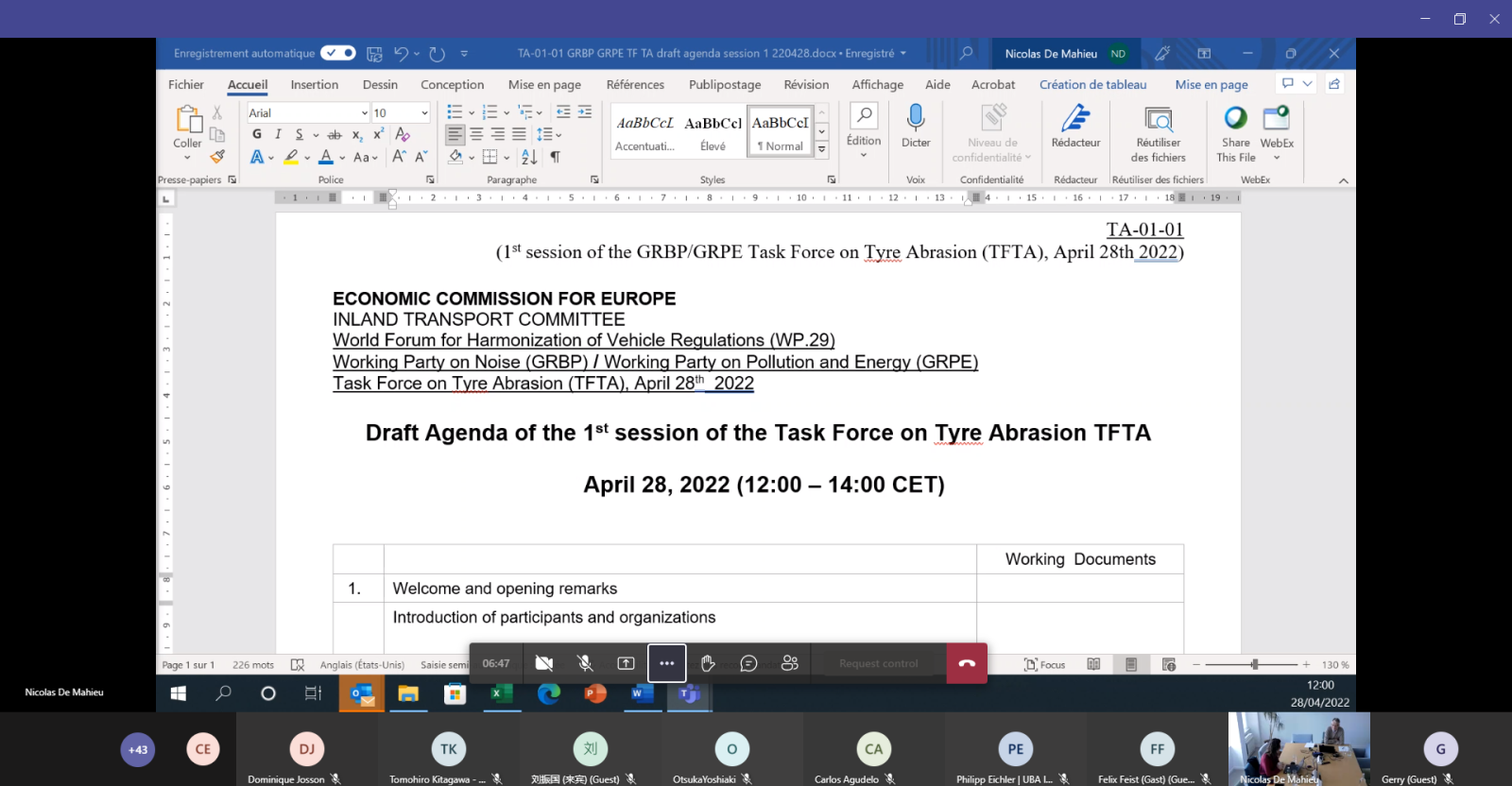
Task: Toggle the camera in the meeting bar
Action: click(x=544, y=663)
